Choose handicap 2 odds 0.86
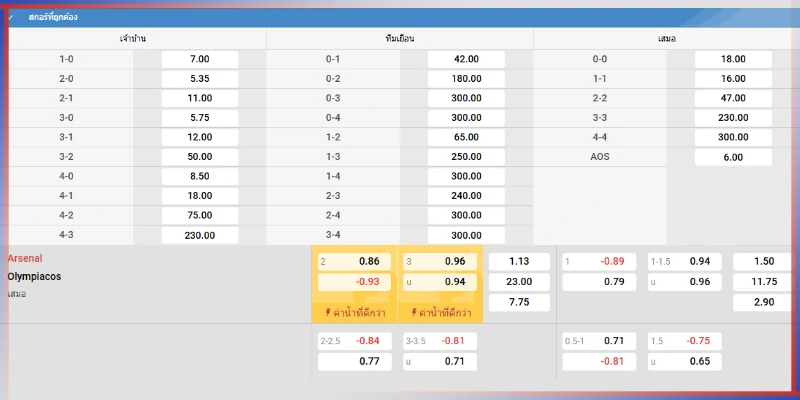Viewport: 800px width, 400px height. coord(354,261)
